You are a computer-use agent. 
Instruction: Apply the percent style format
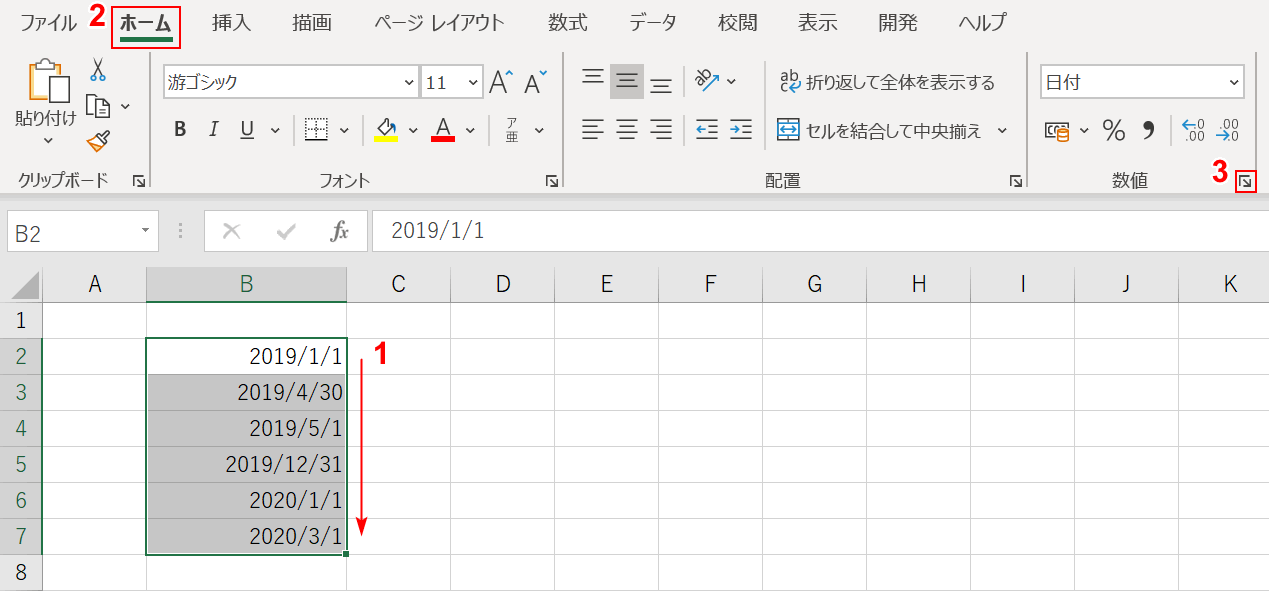[x=1113, y=129]
